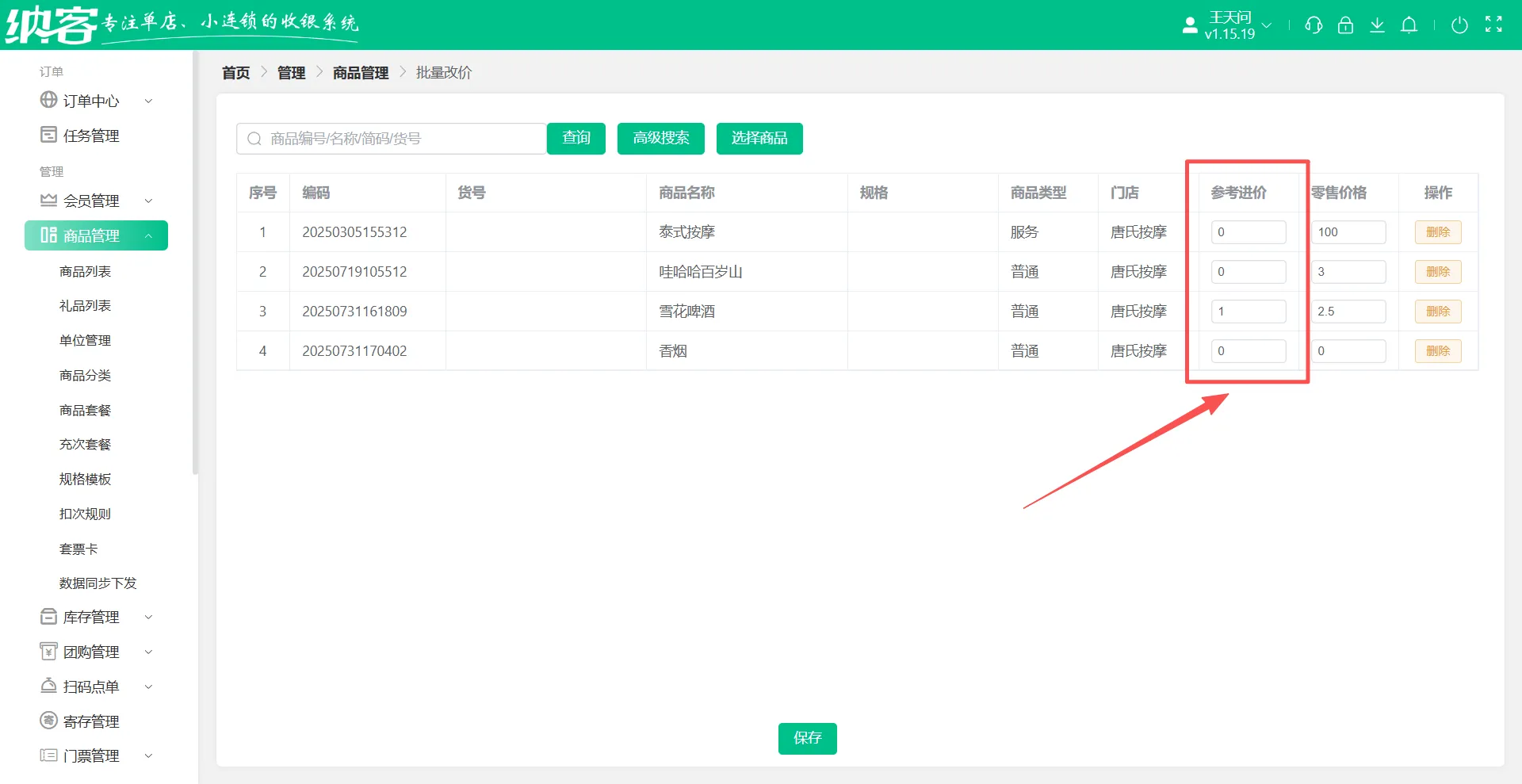Expand the 订单中心 menu
The height and width of the screenshot is (784, 1522).
click(x=95, y=101)
